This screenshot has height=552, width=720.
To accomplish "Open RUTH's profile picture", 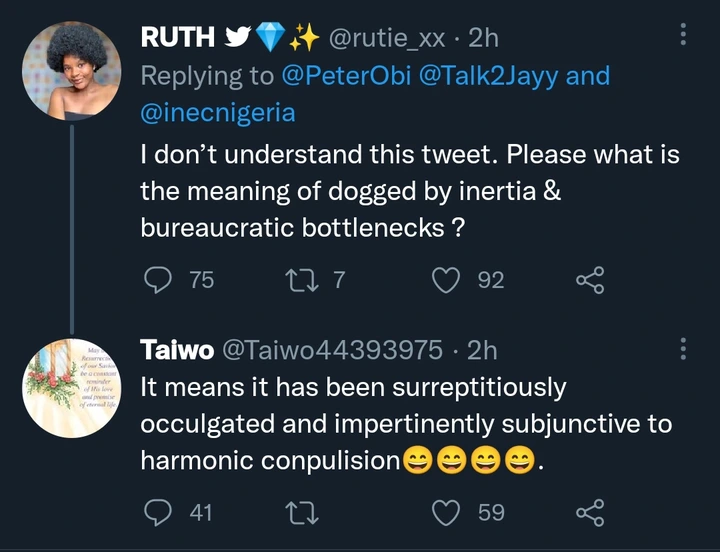I will (x=72, y=68).
